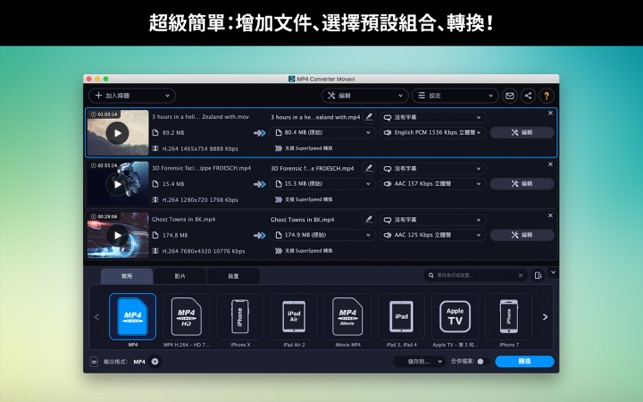Screen dimensions: 643x402
Task: Toggle the merge files switch
Action: pyautogui.click(x=482, y=361)
